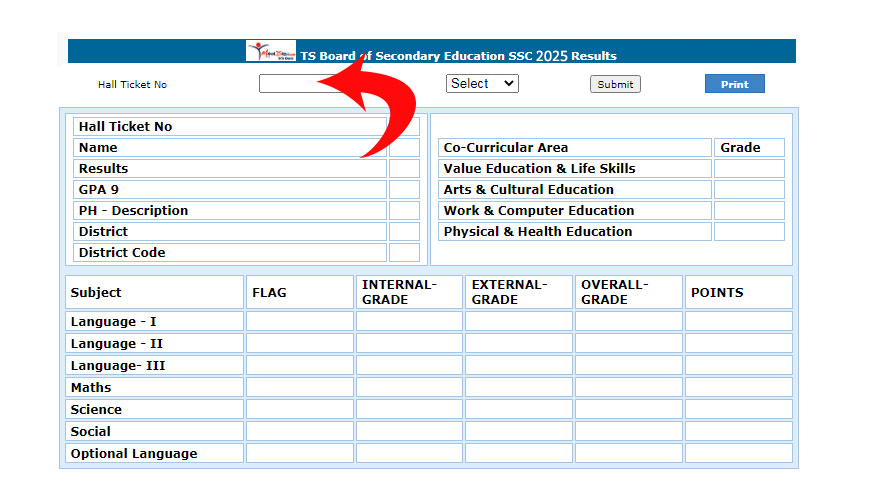This screenshot has height=500, width=875.
Task: Select the Optional Language subject row
Action: [429, 453]
